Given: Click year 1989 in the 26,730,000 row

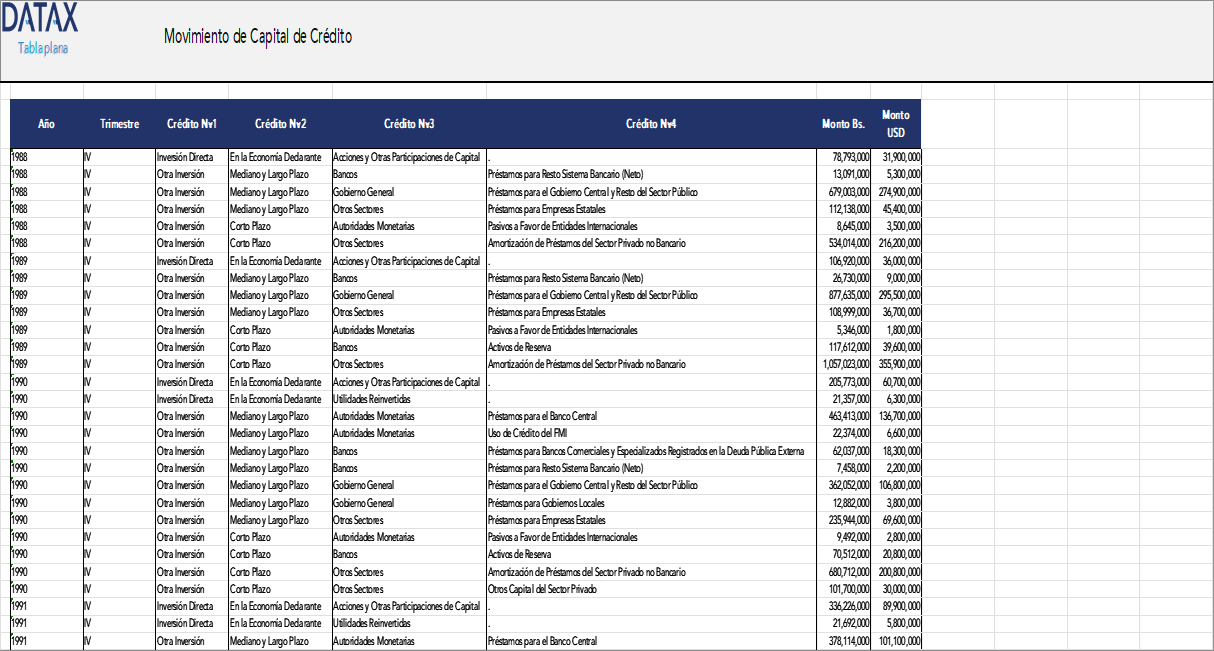Looking at the screenshot, I should tap(46, 278).
